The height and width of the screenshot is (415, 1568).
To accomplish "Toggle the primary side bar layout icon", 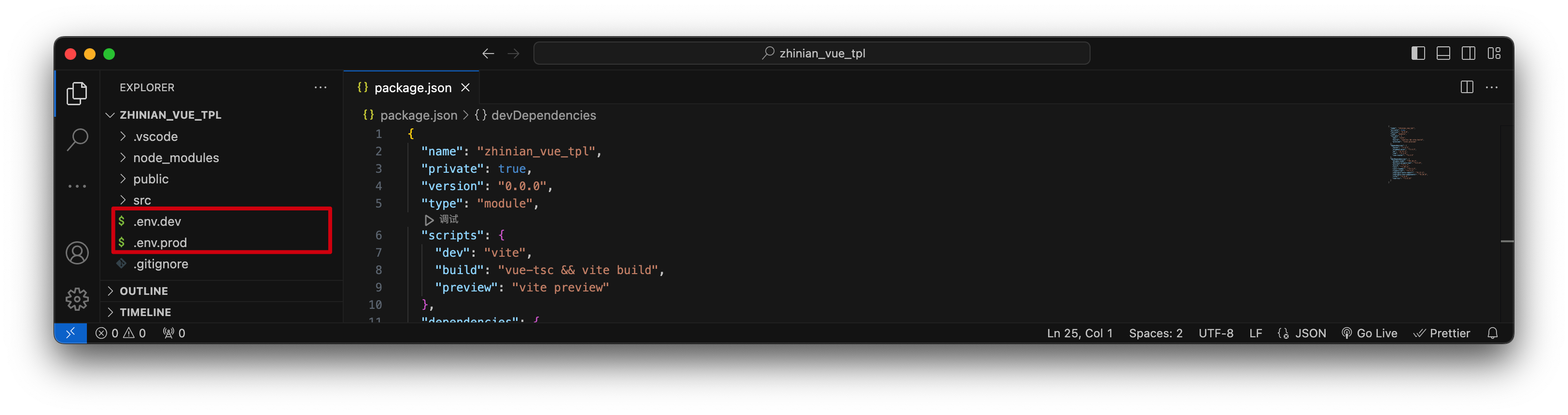I will click(x=1418, y=54).
